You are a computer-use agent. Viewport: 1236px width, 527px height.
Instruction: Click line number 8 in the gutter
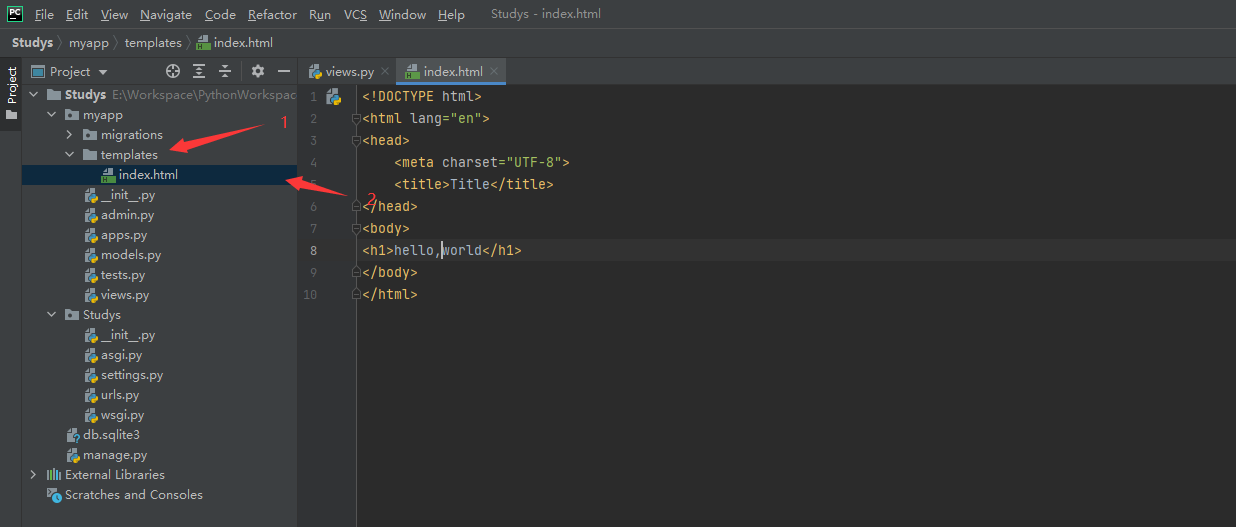coord(314,251)
